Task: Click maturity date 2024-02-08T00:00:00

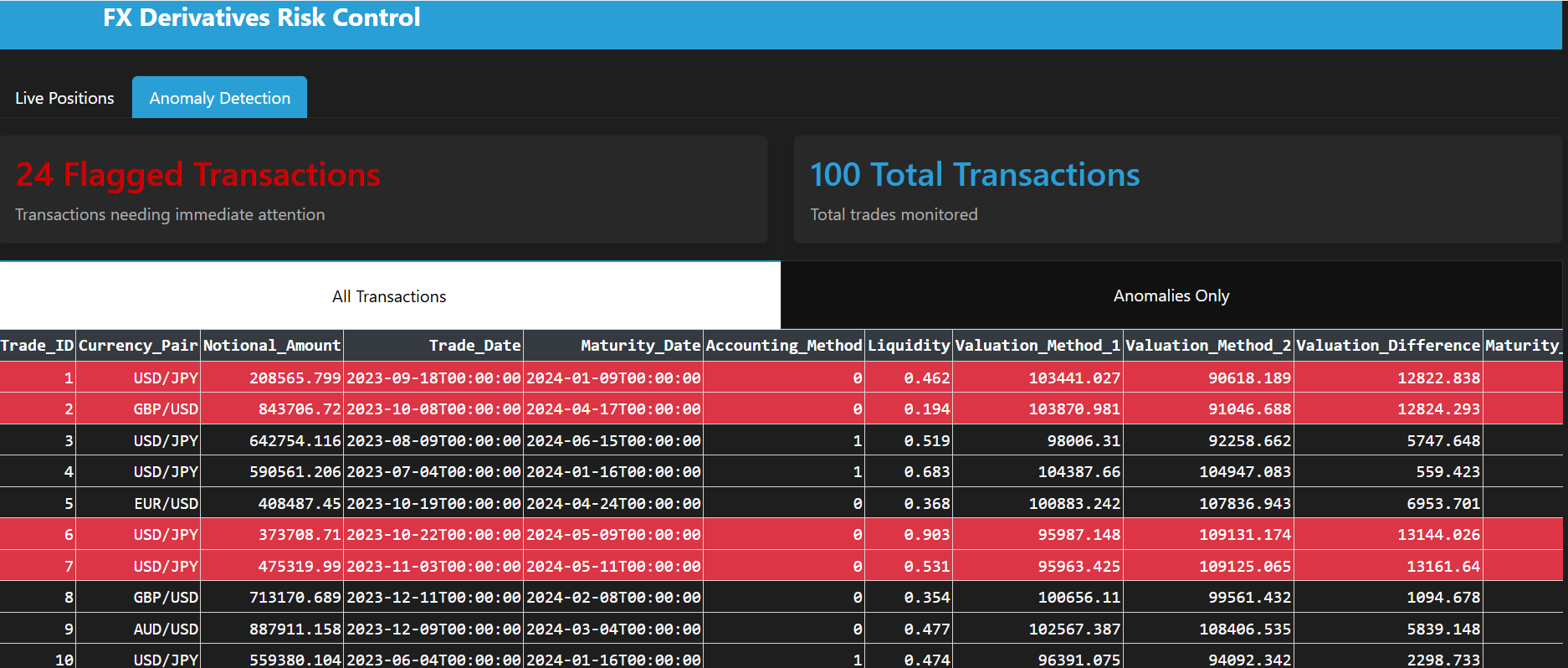Action: [613, 597]
